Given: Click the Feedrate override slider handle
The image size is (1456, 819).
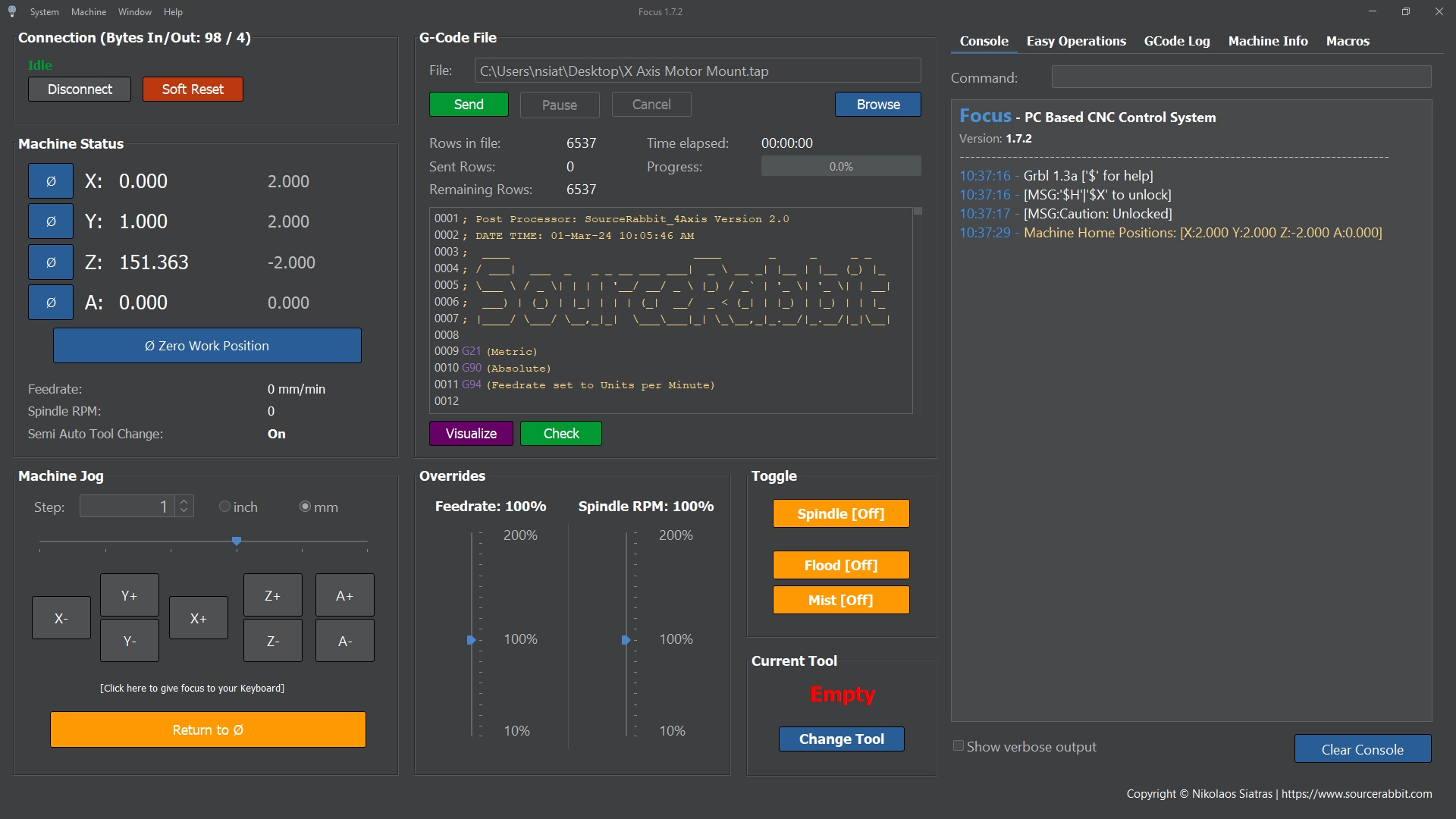Looking at the screenshot, I should 471,640.
